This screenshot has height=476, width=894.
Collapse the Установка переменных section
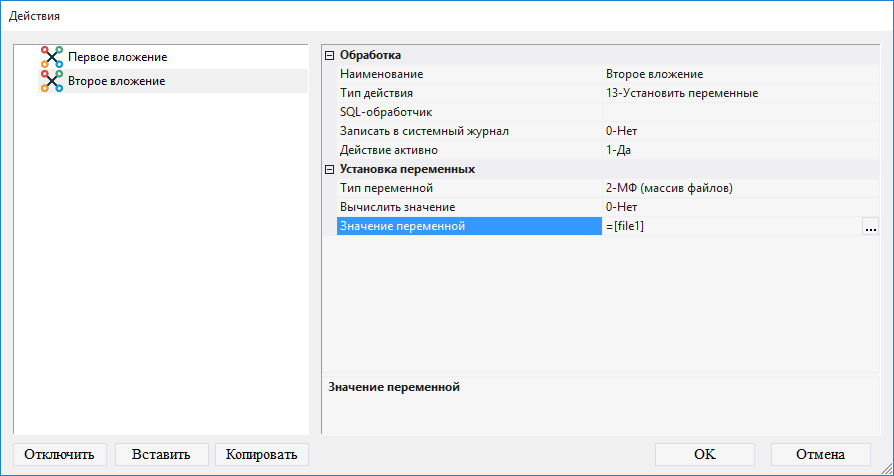(x=330, y=169)
